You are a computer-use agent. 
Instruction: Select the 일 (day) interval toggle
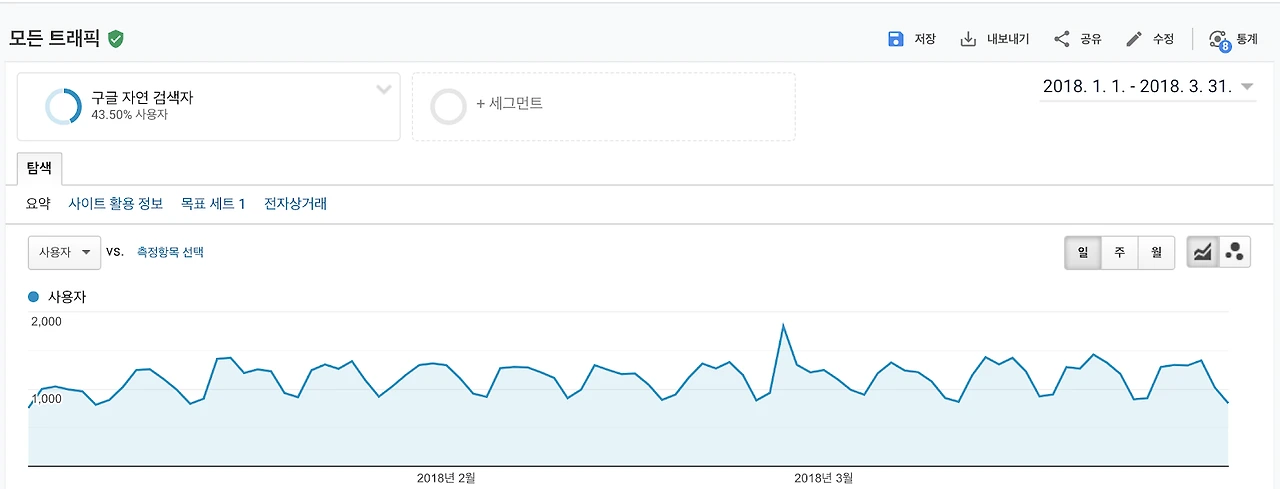tap(1083, 253)
